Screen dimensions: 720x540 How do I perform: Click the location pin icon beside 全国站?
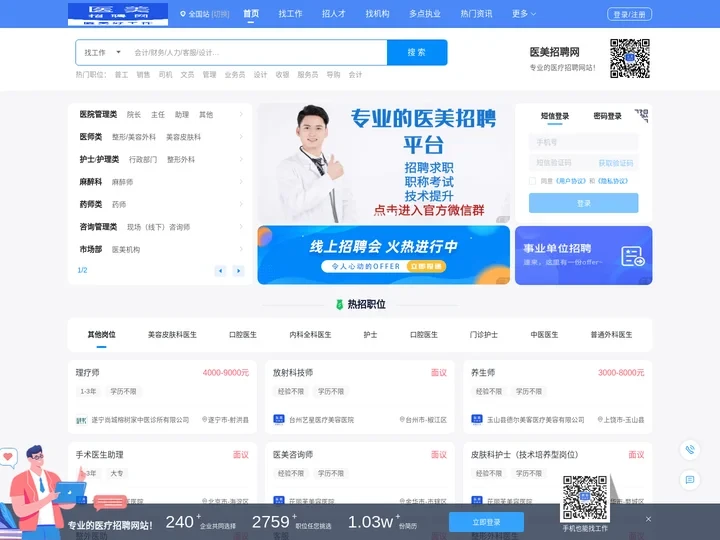[183, 14]
